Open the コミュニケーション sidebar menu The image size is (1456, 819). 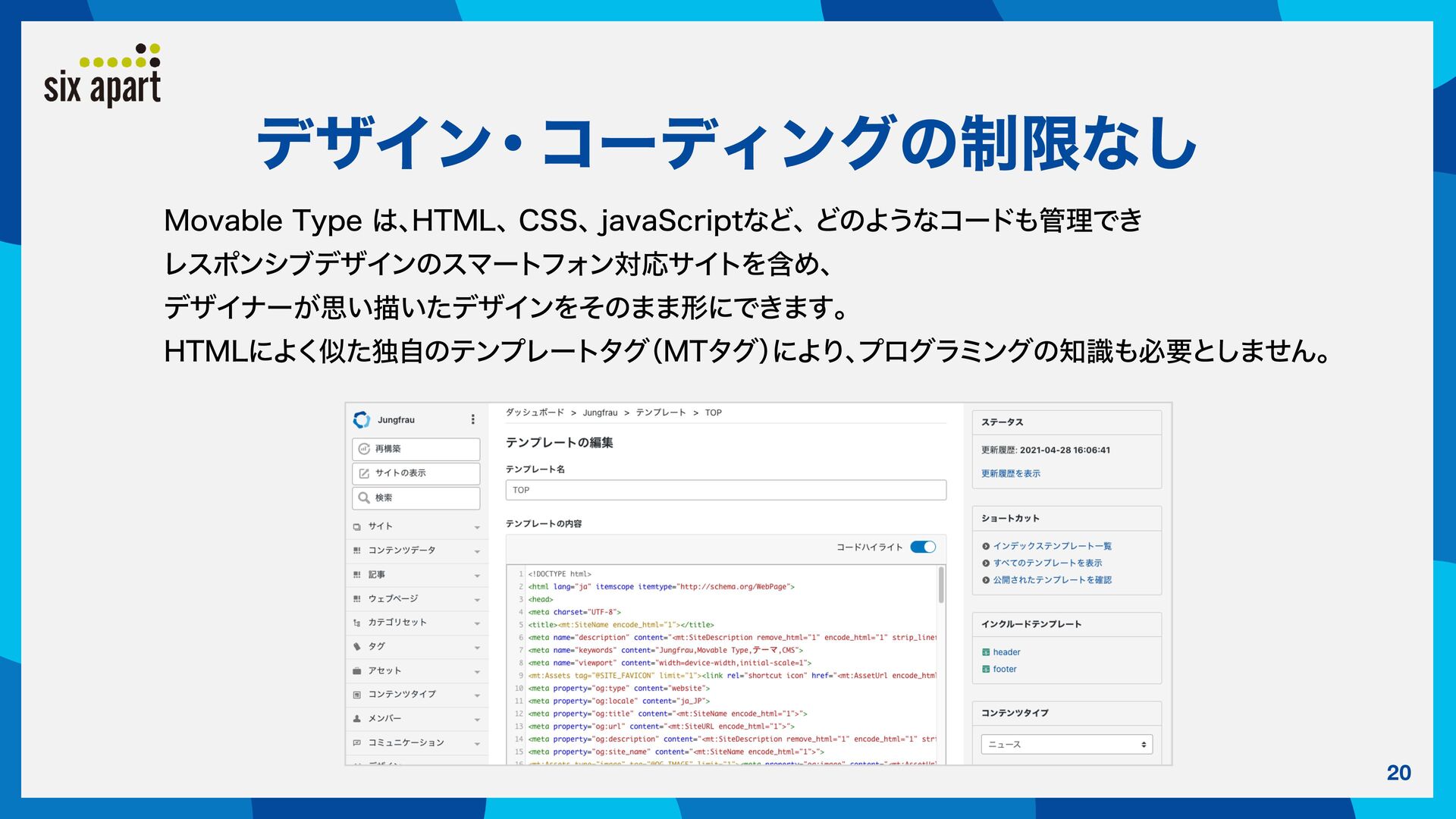(416, 743)
